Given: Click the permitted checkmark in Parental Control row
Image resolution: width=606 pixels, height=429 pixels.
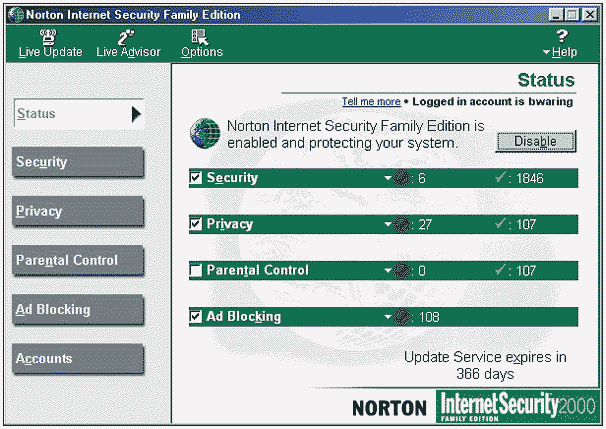Looking at the screenshot, I should click(x=500, y=270).
